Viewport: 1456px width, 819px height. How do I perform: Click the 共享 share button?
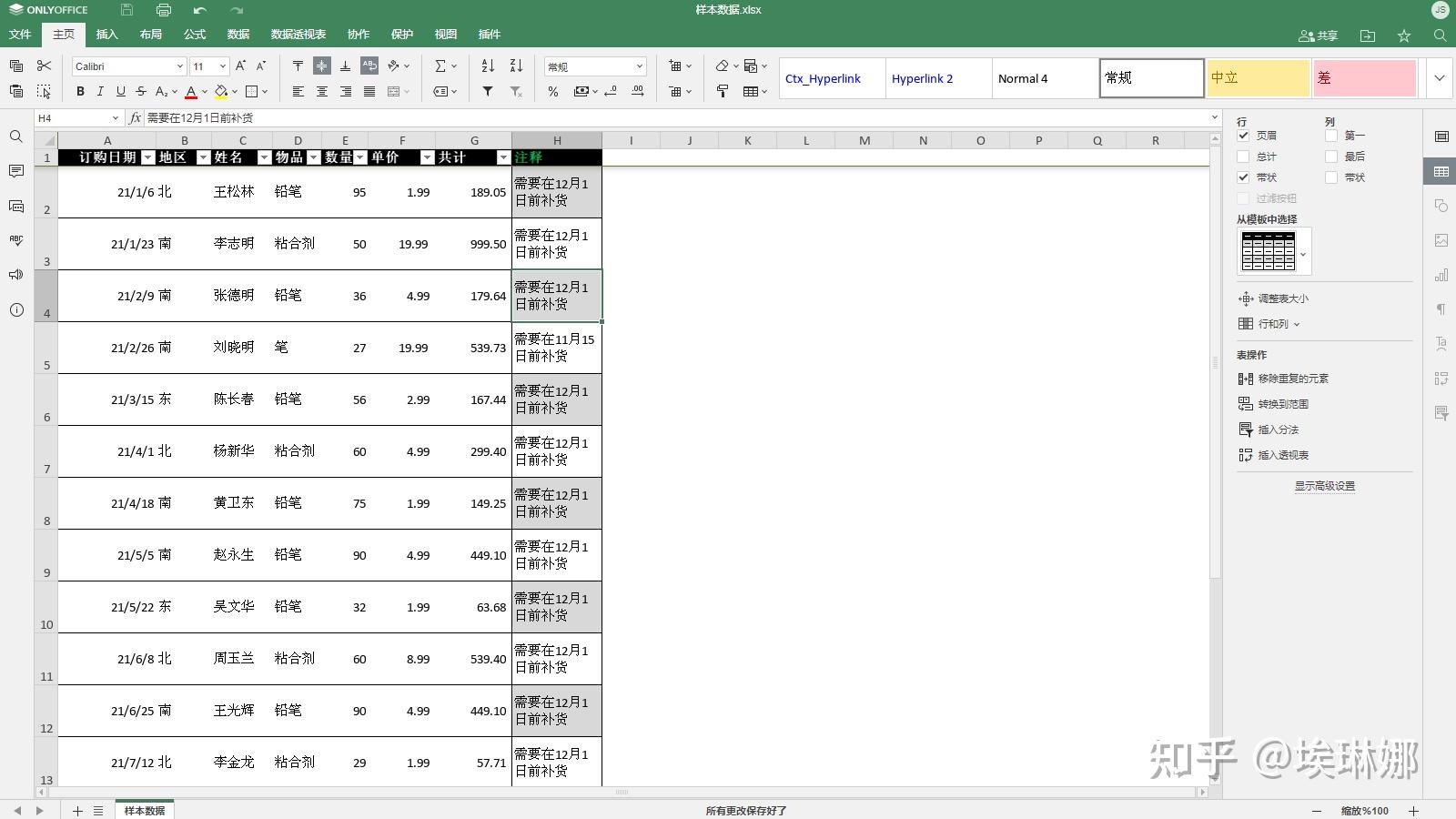point(1318,35)
